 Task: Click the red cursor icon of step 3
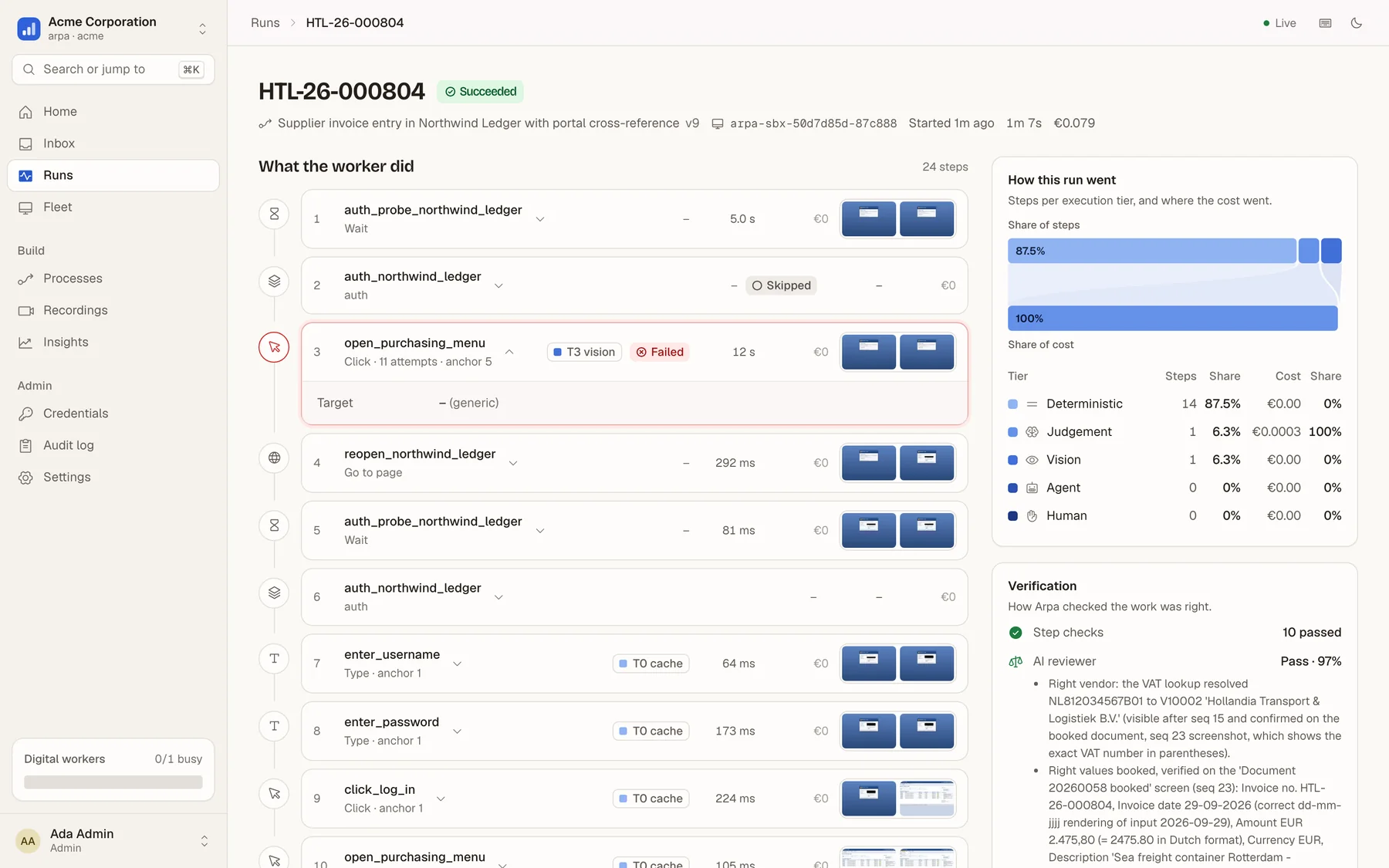tap(274, 347)
